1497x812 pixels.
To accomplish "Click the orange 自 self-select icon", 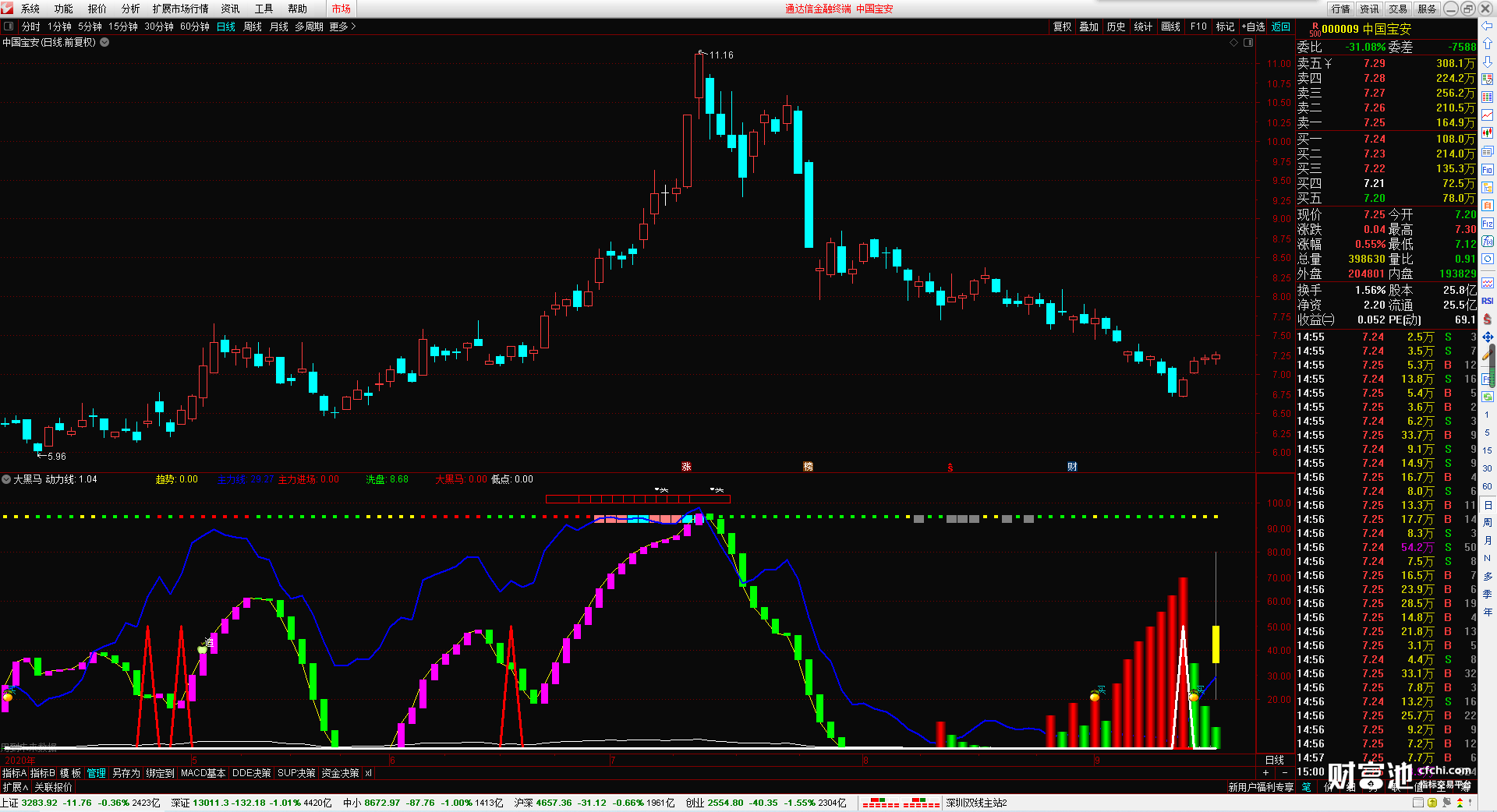I will (x=1488, y=205).
